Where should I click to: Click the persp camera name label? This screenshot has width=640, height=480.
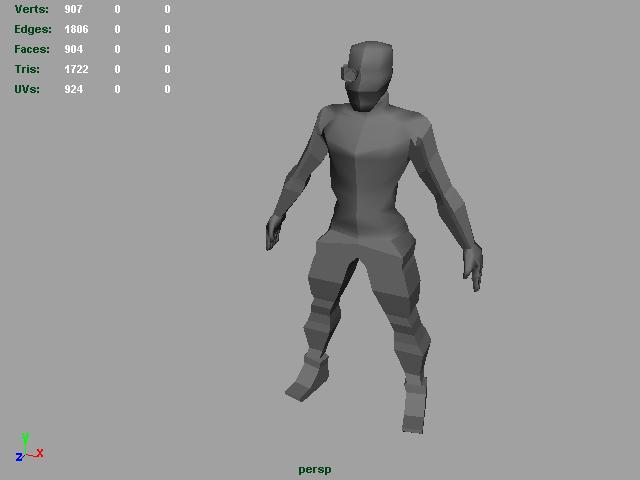pyautogui.click(x=315, y=470)
